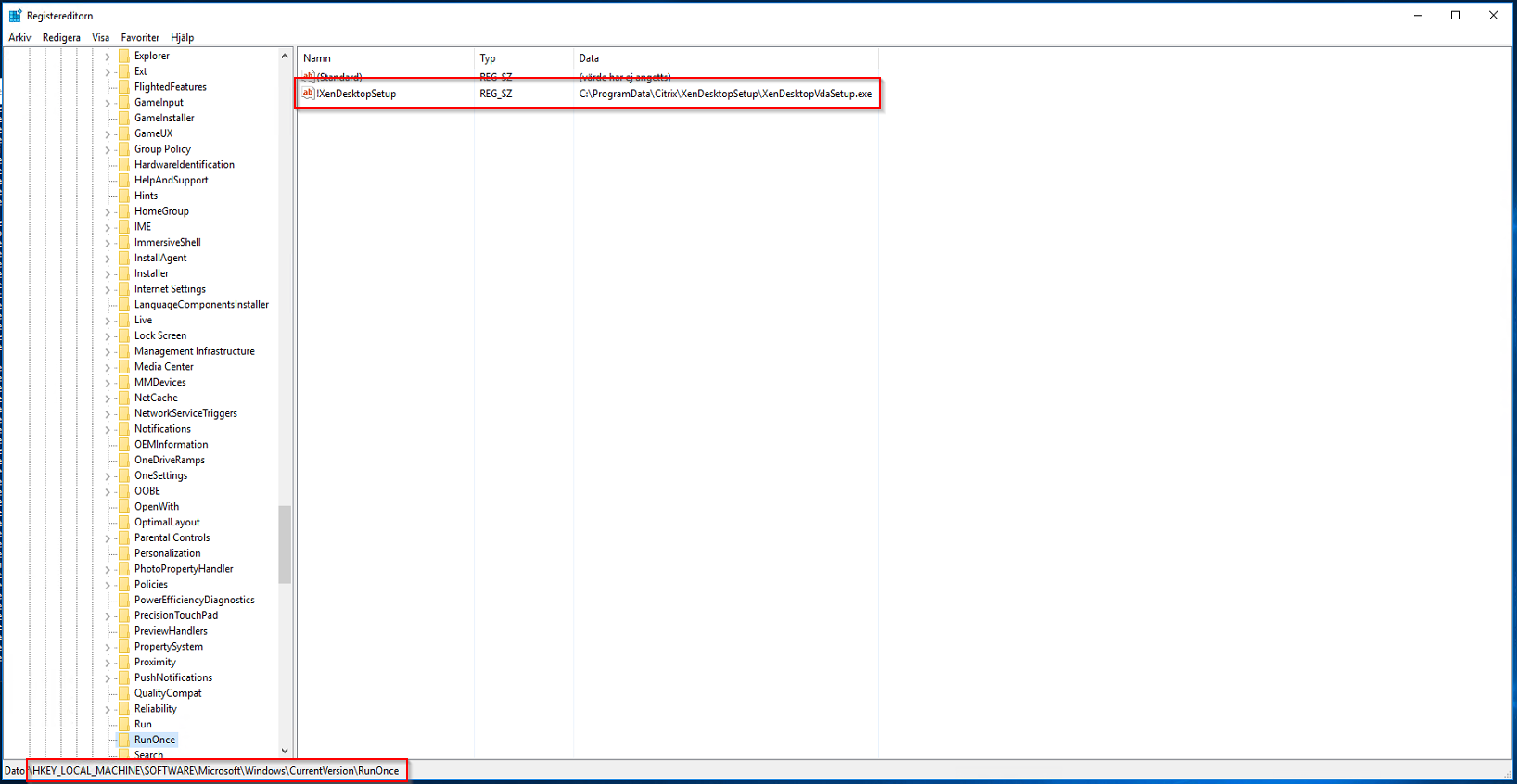
Task: Click the folder icon beside Proximity
Action: coord(124,663)
